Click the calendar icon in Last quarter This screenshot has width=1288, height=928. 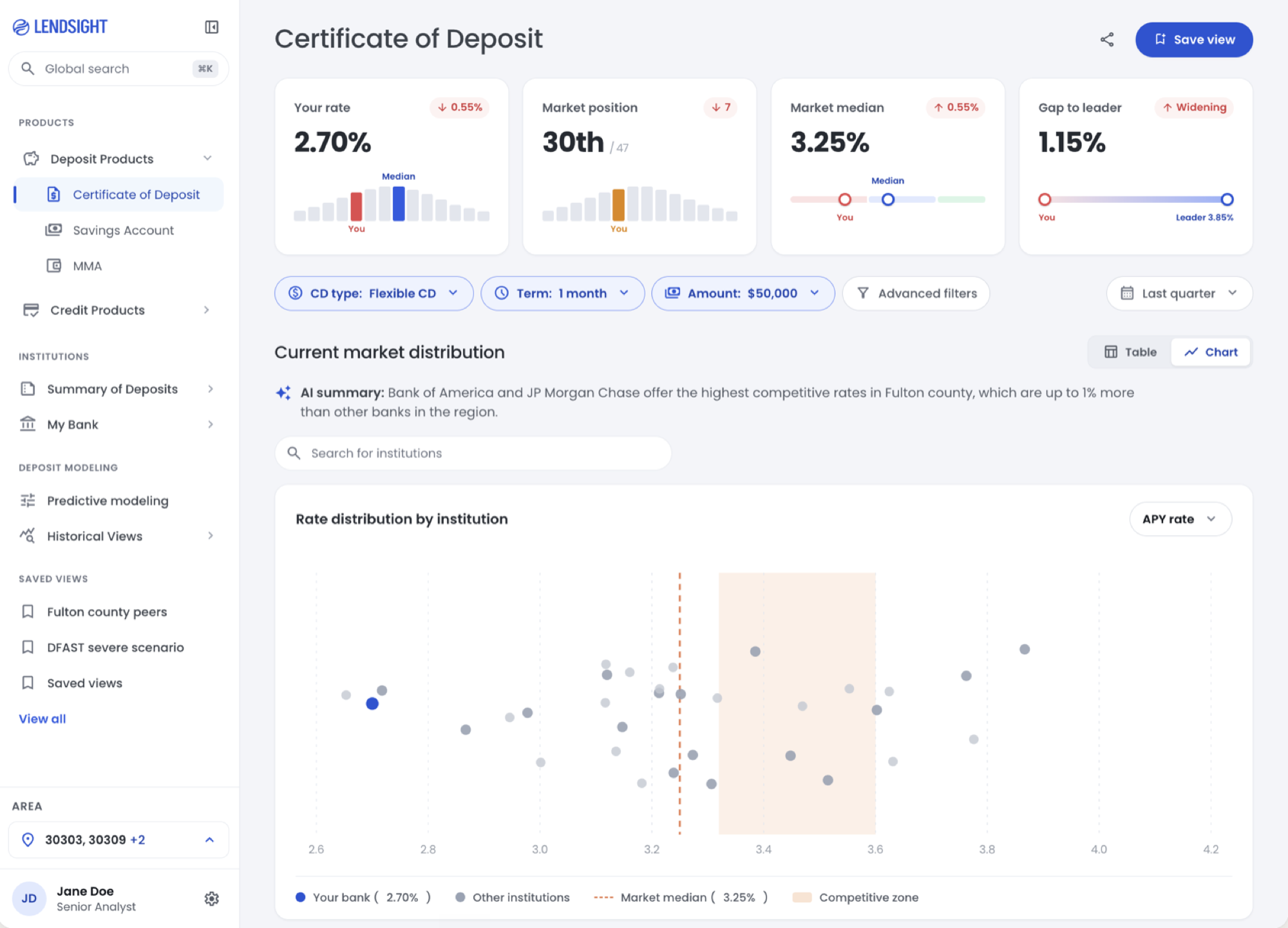1126,293
